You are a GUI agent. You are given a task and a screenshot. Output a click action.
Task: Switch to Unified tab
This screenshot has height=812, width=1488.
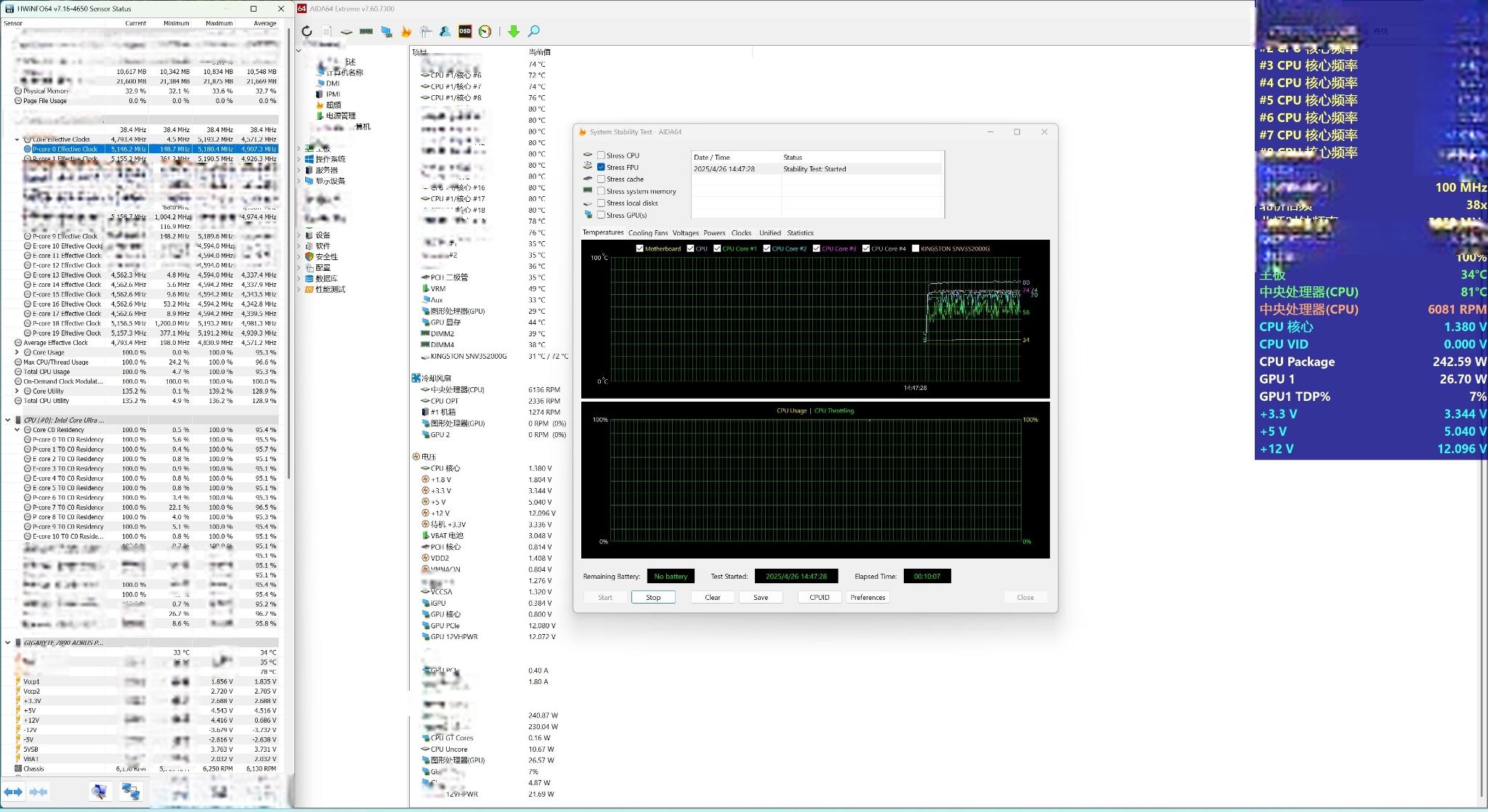770,233
